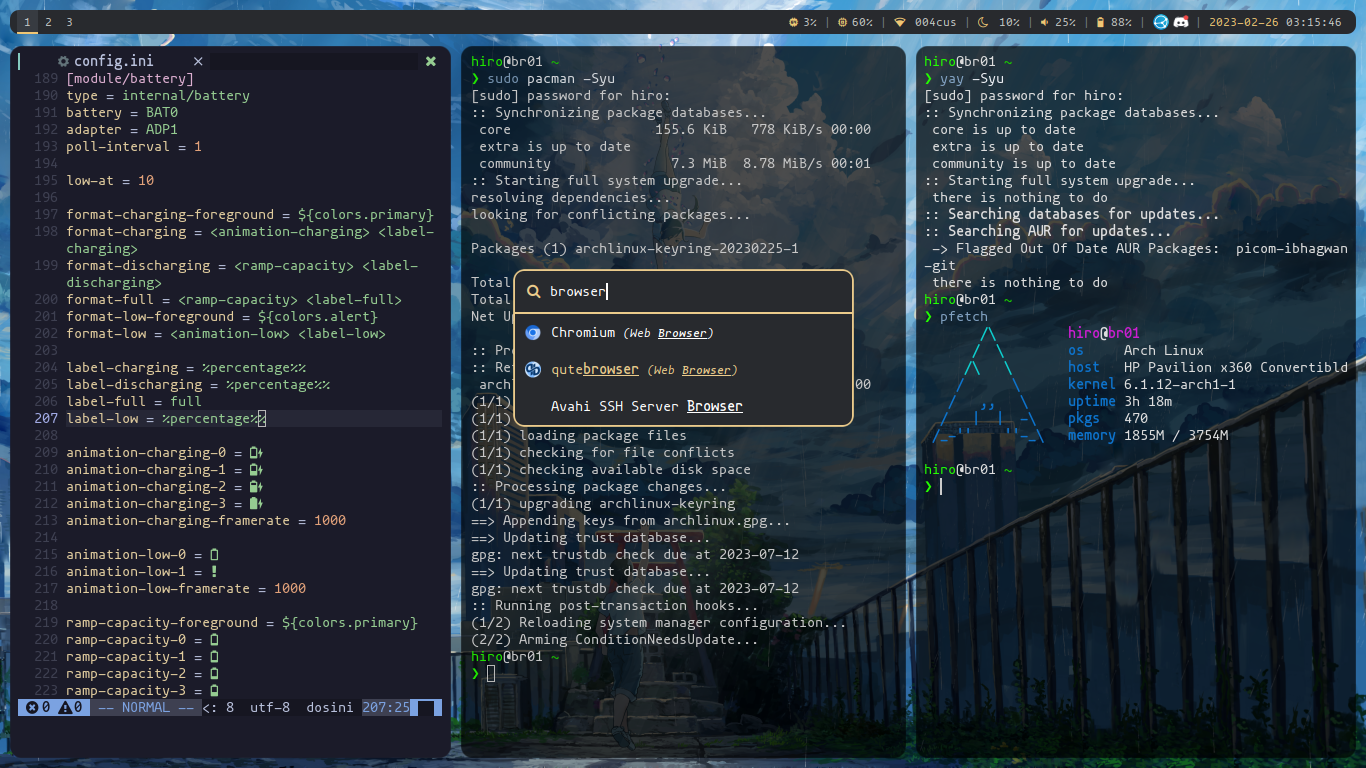
Task: Click the gear icon on the config.ini tab
Action: [x=62, y=60]
